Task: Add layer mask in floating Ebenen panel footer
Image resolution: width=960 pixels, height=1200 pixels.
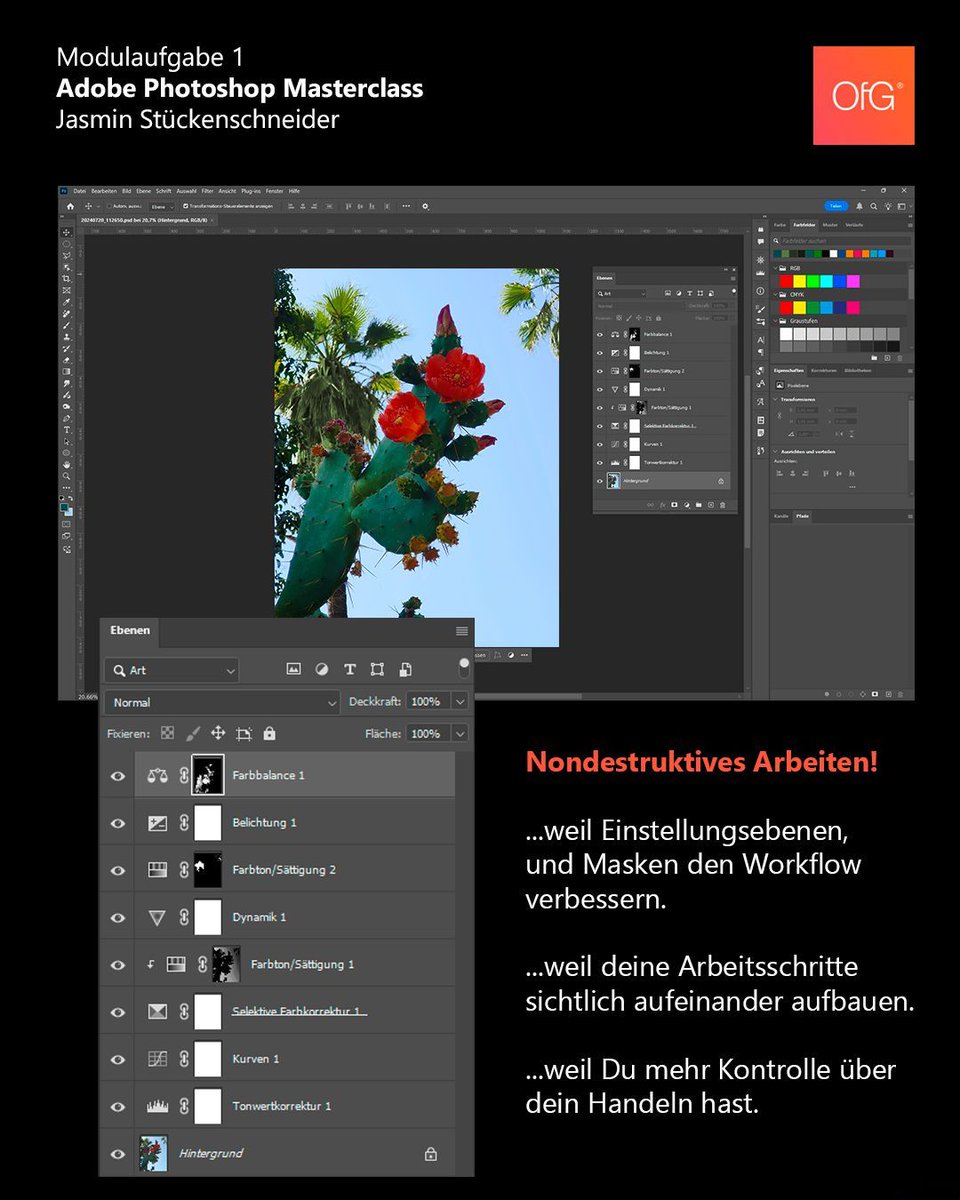Action: (x=674, y=505)
